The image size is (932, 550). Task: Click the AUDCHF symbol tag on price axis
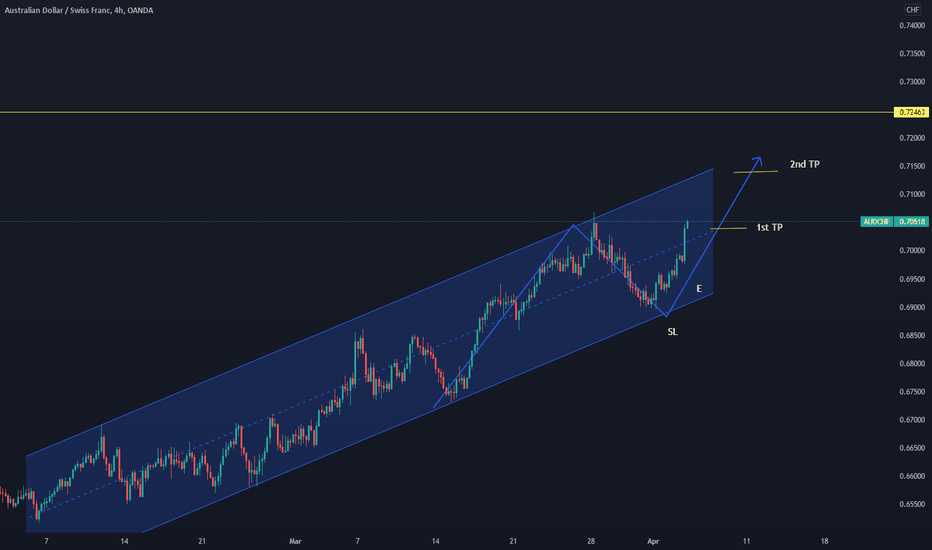click(x=877, y=222)
